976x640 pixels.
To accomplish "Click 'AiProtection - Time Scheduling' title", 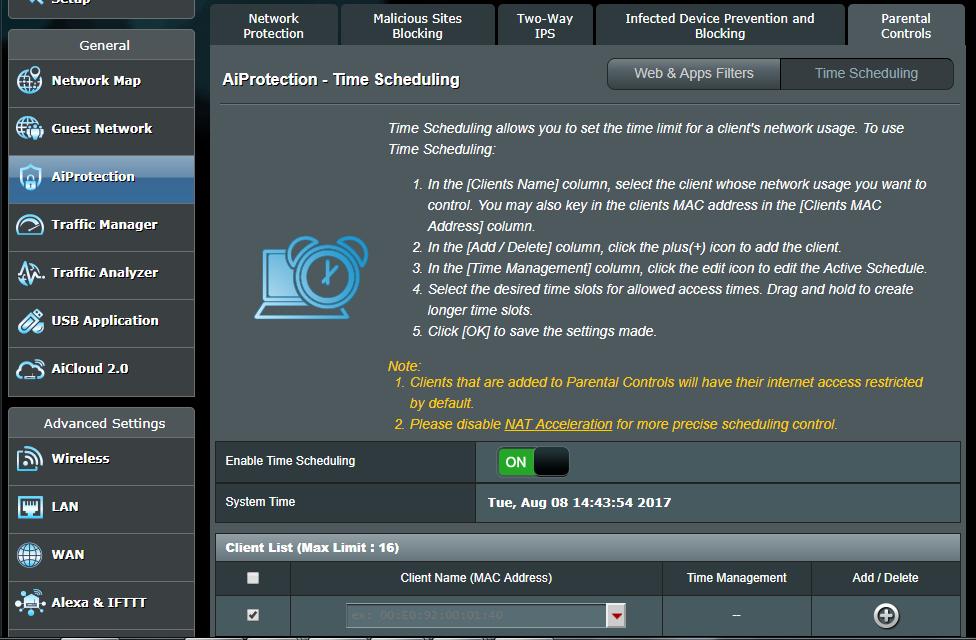I will point(341,80).
